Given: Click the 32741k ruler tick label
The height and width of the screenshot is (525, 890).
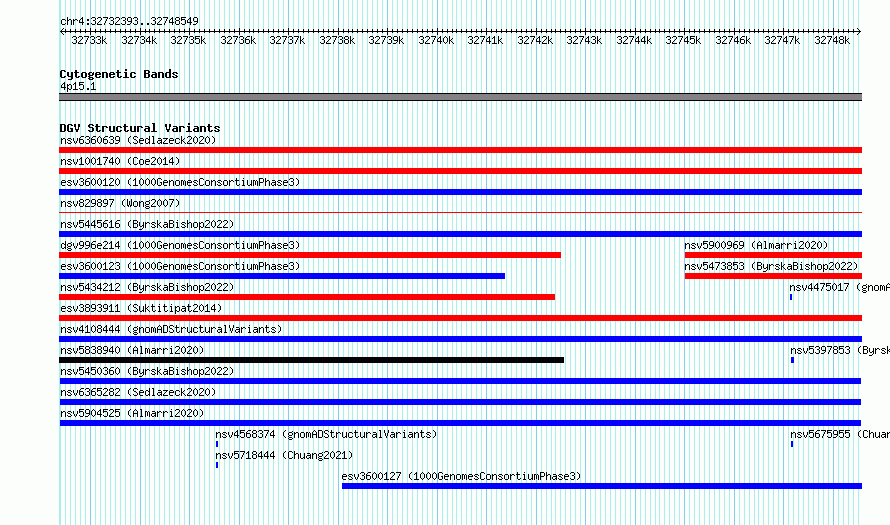Looking at the screenshot, I should 485,40.
